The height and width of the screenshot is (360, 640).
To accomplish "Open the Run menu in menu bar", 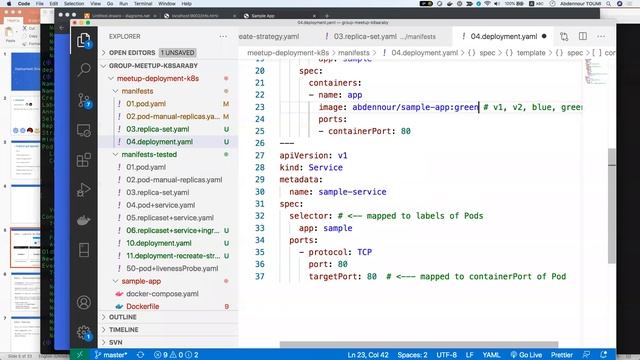I will [x=123, y=4].
